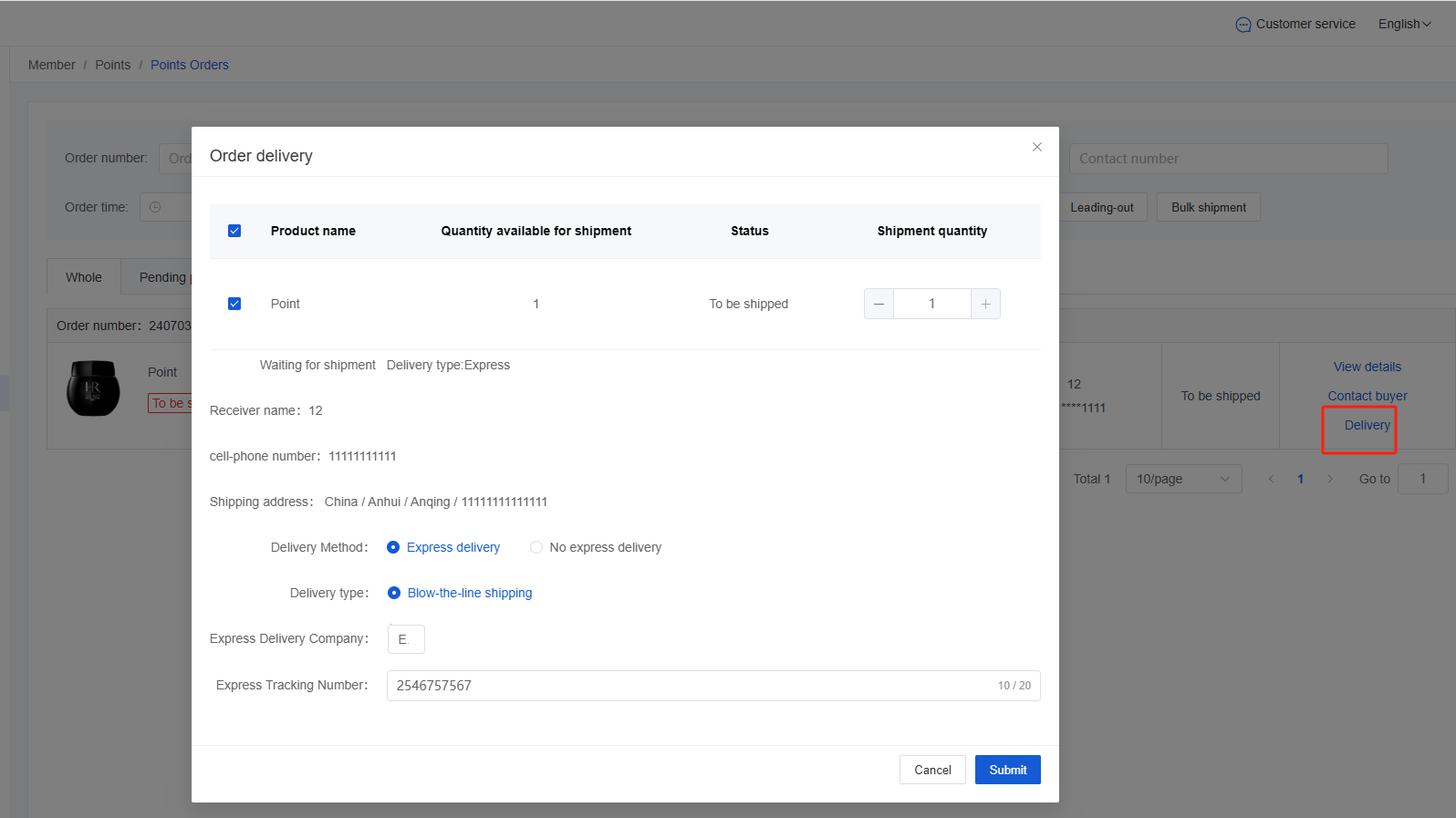The image size is (1456, 818).
Task: Open Customer service chat icon
Action: coord(1243,25)
